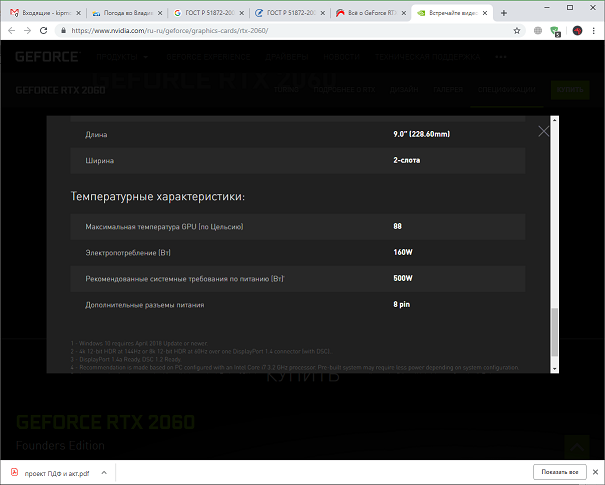The image size is (605, 485).
Task: Open Продукты dropdown menu
Action: 122,57
